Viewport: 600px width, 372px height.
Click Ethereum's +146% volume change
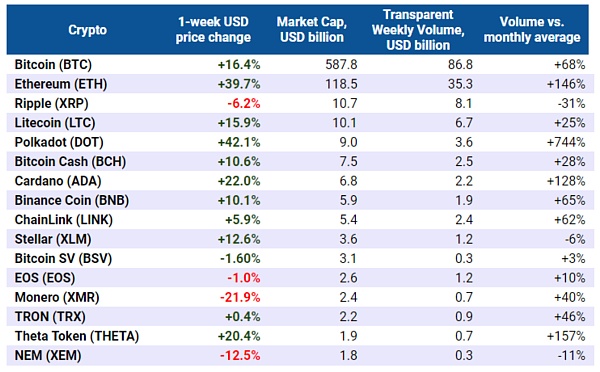[x=566, y=84]
